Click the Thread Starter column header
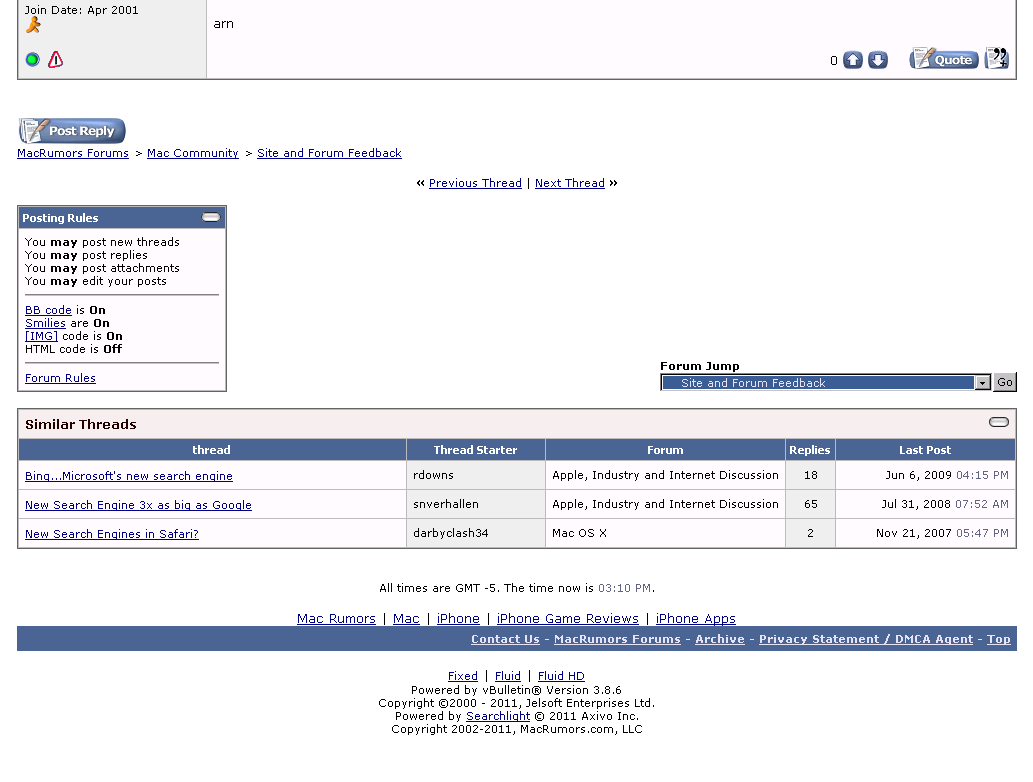Image resolution: width=1033 pixels, height=782 pixels. tap(475, 450)
